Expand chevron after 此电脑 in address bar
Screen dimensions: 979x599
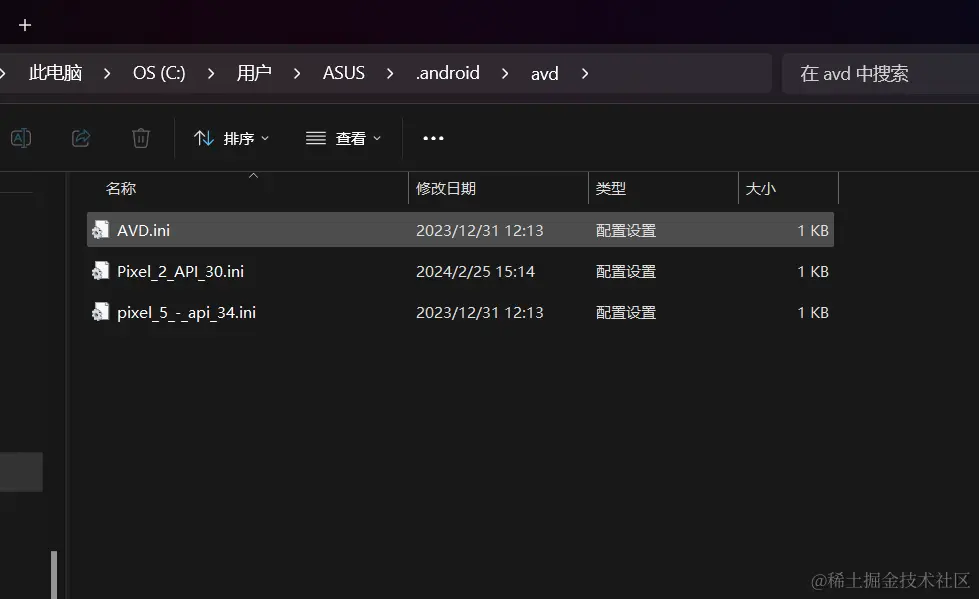[107, 74]
